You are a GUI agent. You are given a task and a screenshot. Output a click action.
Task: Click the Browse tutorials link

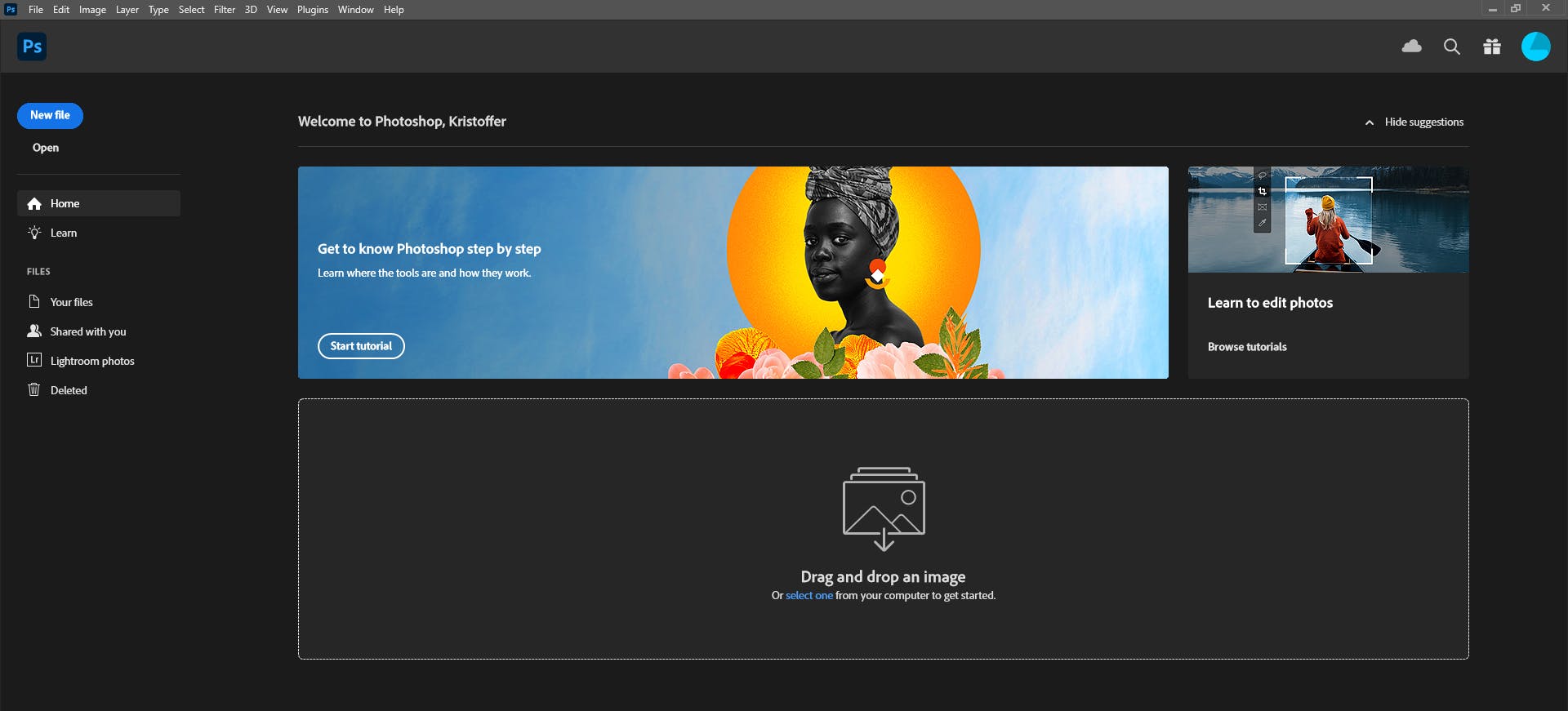[1247, 347]
